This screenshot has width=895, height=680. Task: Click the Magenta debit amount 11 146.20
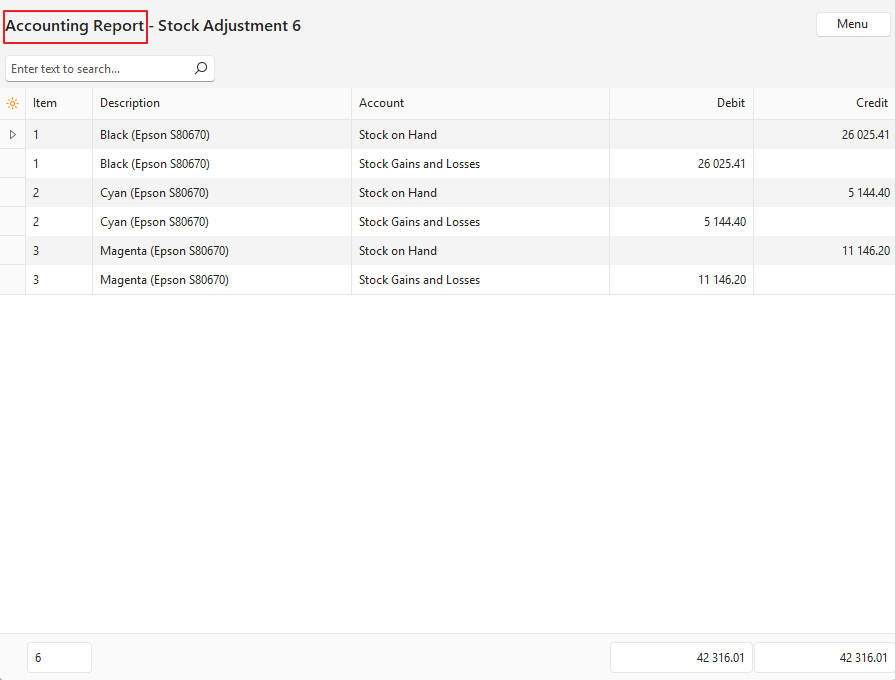pos(721,280)
